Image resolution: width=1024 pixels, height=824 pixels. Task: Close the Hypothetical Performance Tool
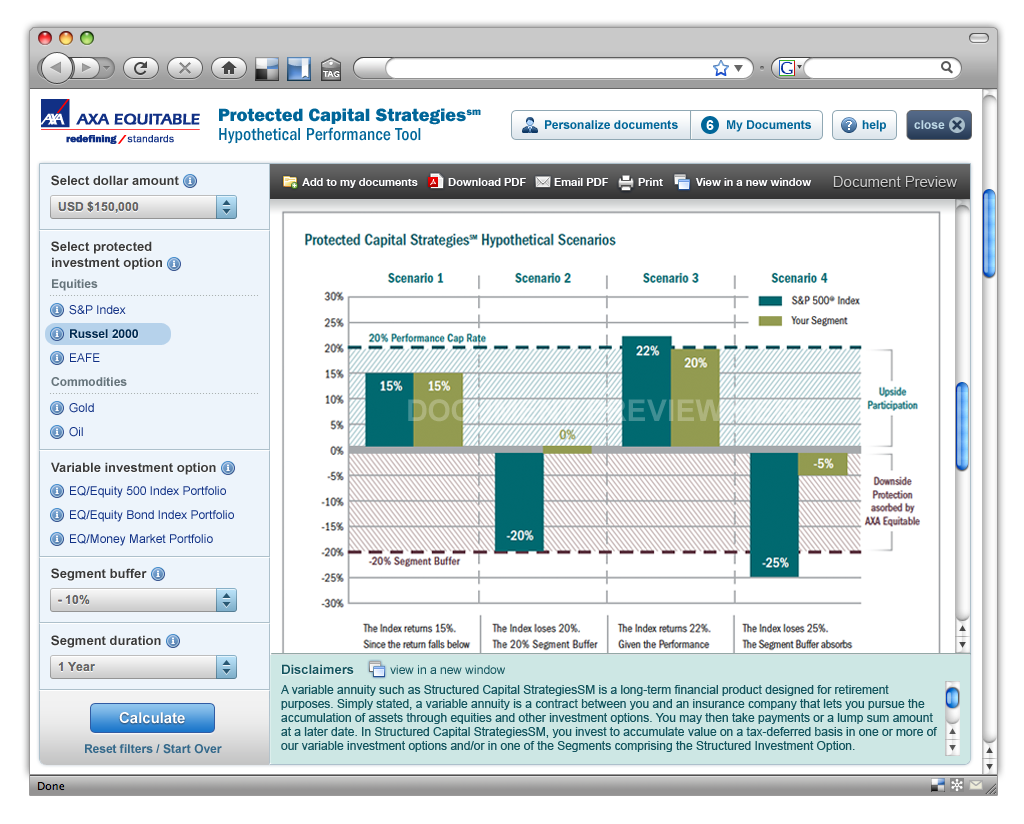[938, 125]
